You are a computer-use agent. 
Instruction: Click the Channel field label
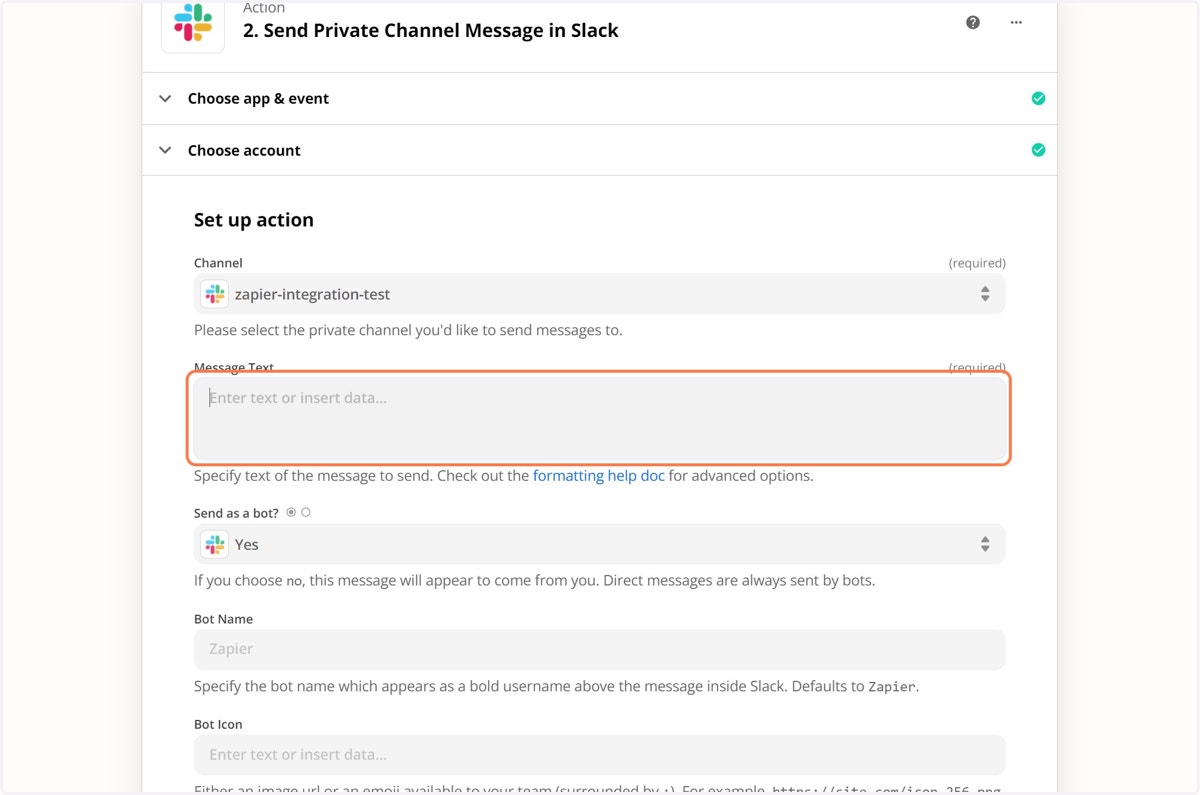[218, 263]
